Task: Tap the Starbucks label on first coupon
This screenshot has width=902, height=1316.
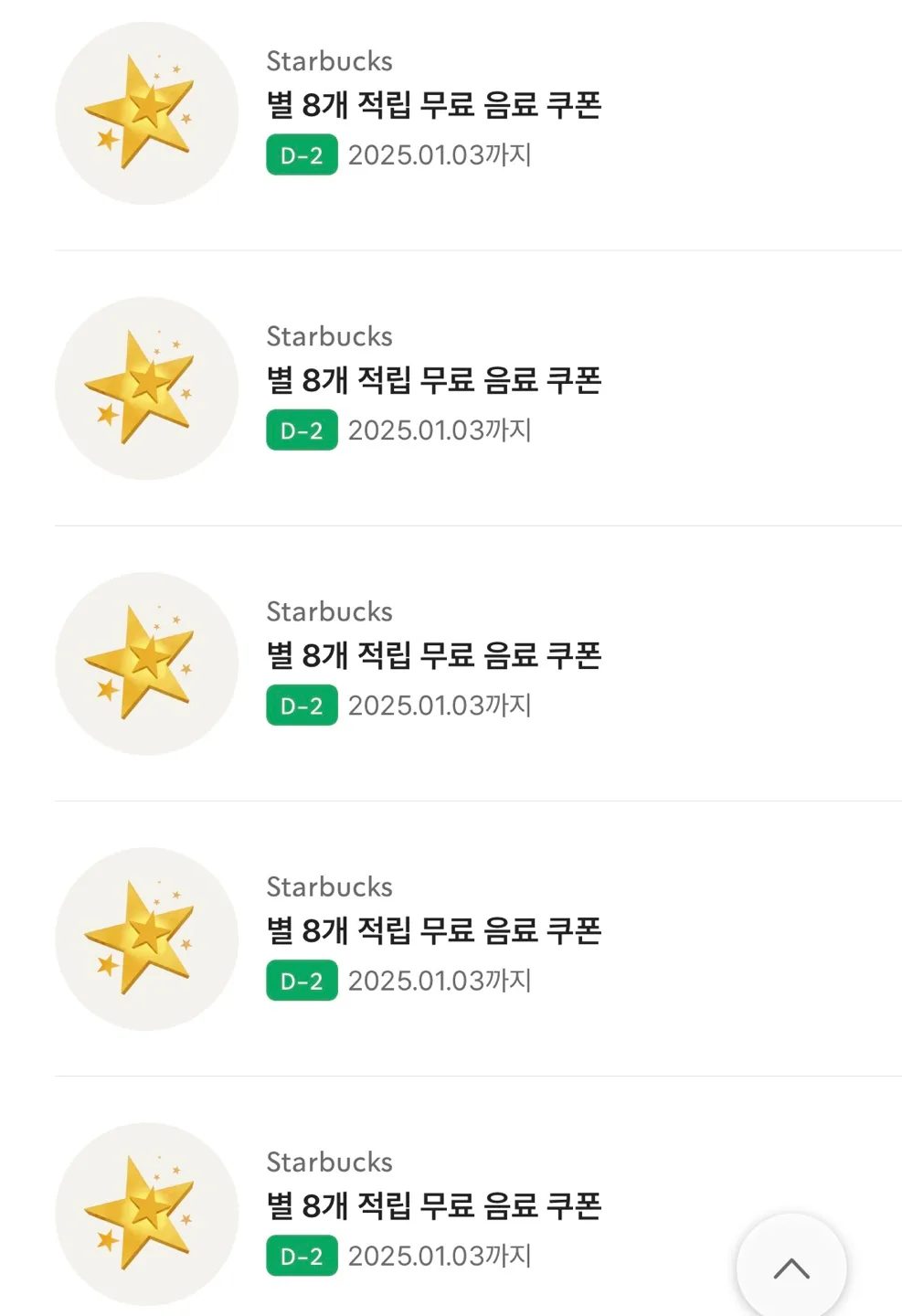Action: pos(329,61)
